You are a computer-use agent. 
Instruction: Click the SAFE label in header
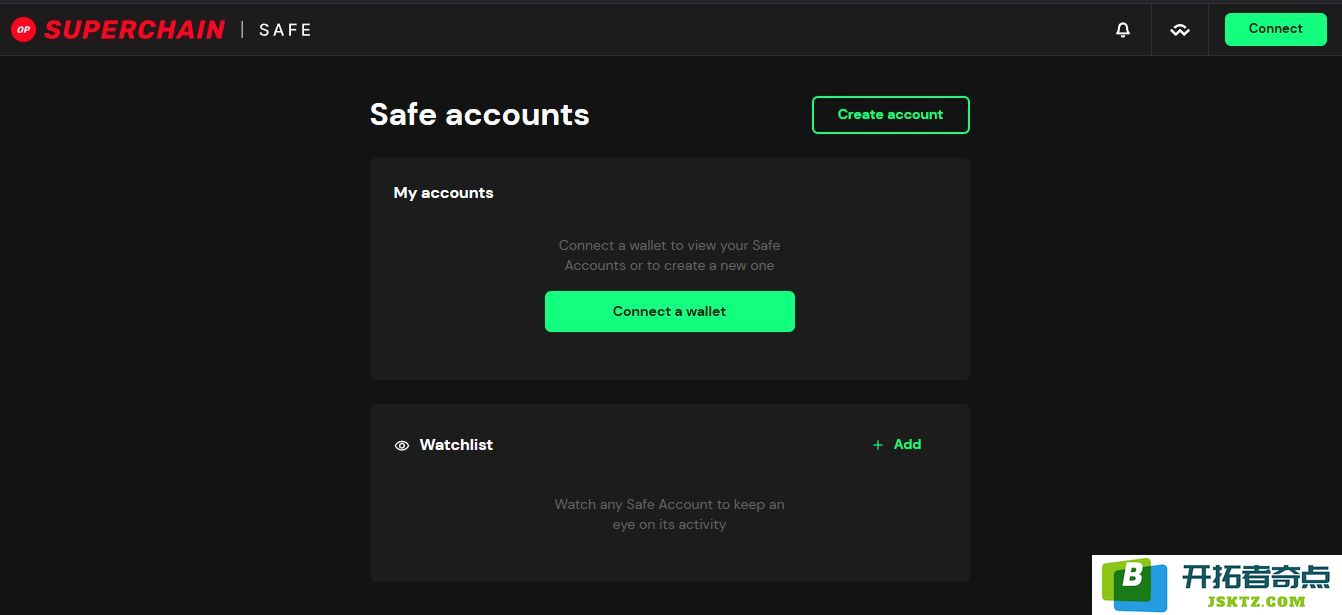(x=286, y=30)
